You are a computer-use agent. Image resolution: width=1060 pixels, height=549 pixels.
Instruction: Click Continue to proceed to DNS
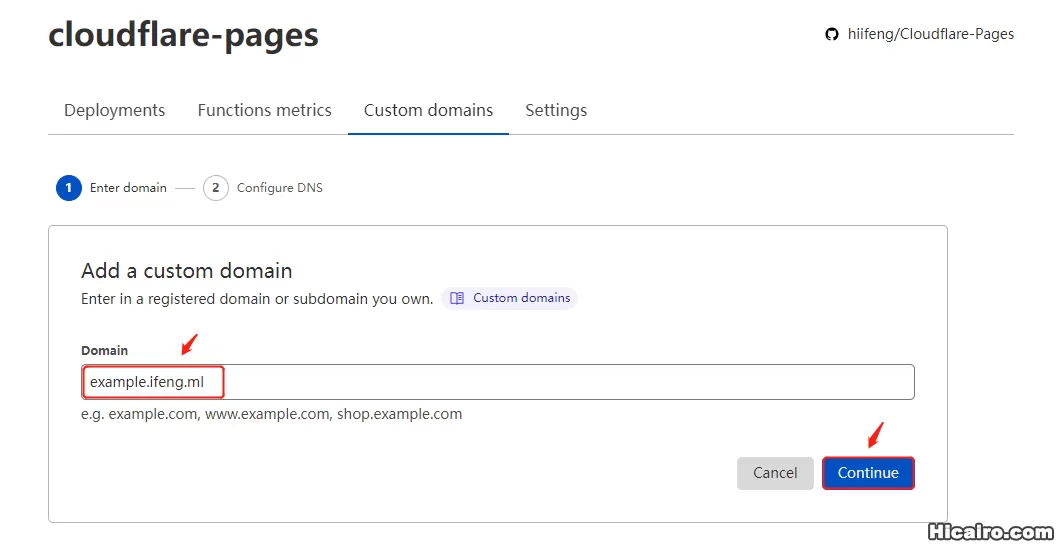click(x=867, y=473)
